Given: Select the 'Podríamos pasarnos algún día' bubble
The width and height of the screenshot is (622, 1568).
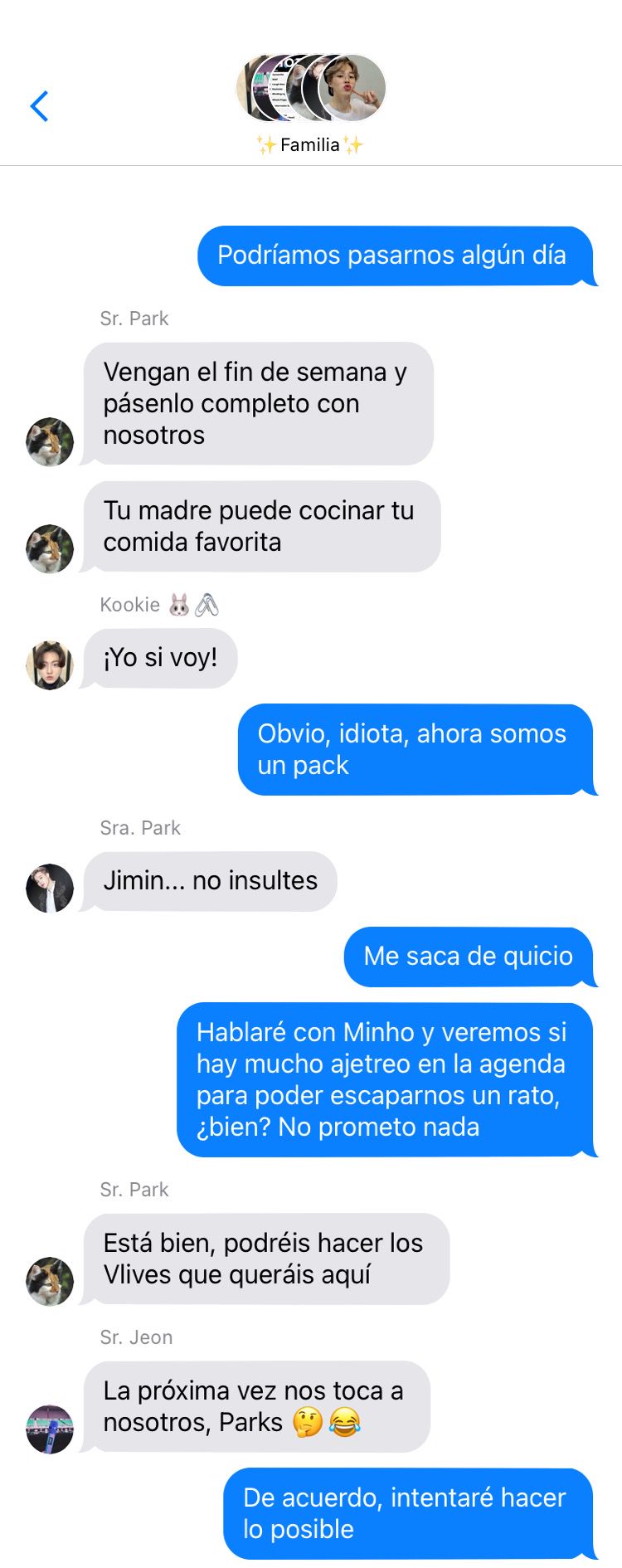Looking at the screenshot, I should [x=396, y=256].
